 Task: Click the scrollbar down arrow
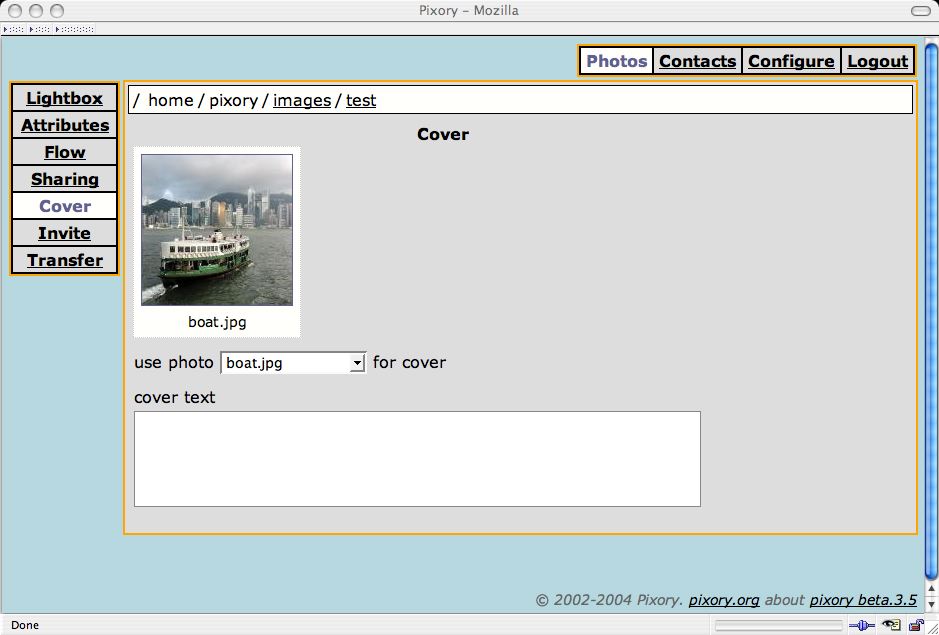931,603
